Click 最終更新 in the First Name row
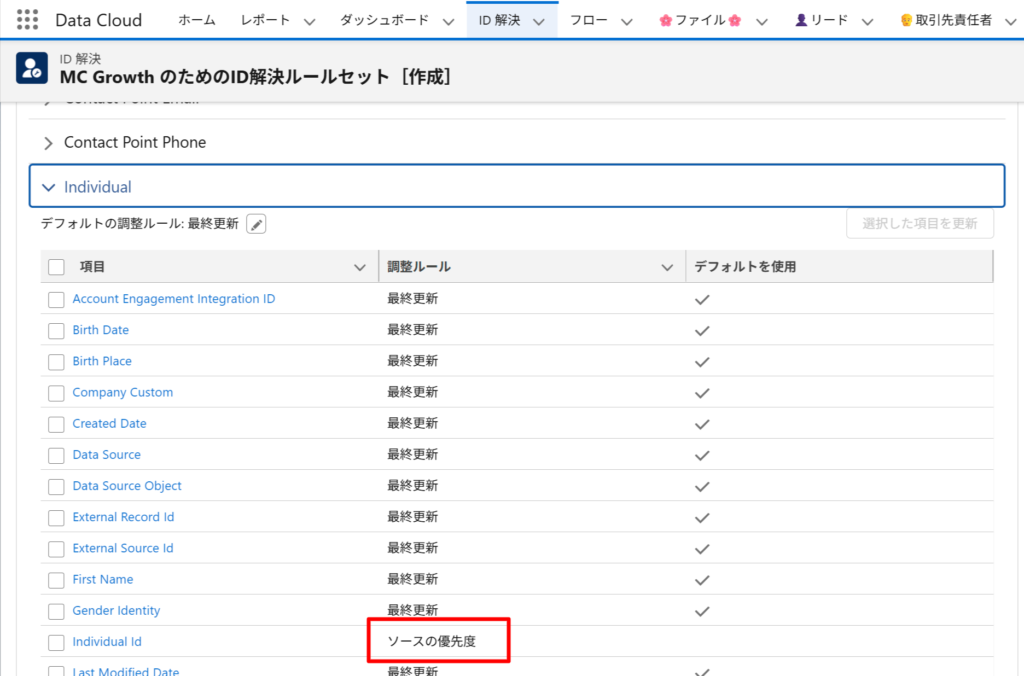The width and height of the screenshot is (1024, 676). coord(413,579)
